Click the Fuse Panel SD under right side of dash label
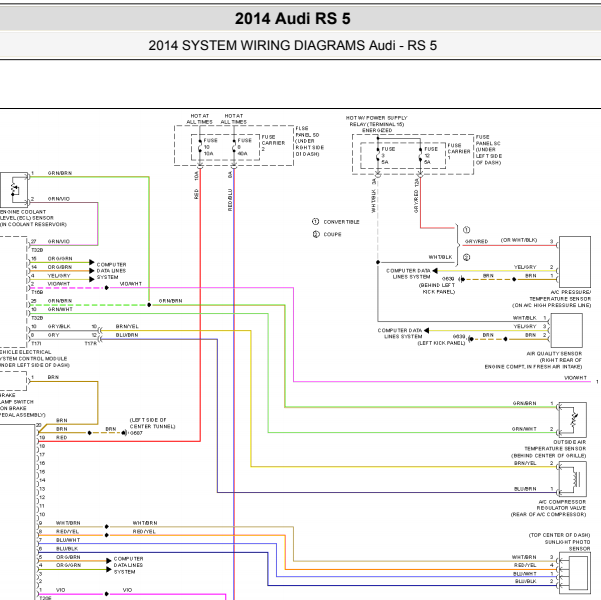The width and height of the screenshot is (601, 600). [x=309, y=141]
